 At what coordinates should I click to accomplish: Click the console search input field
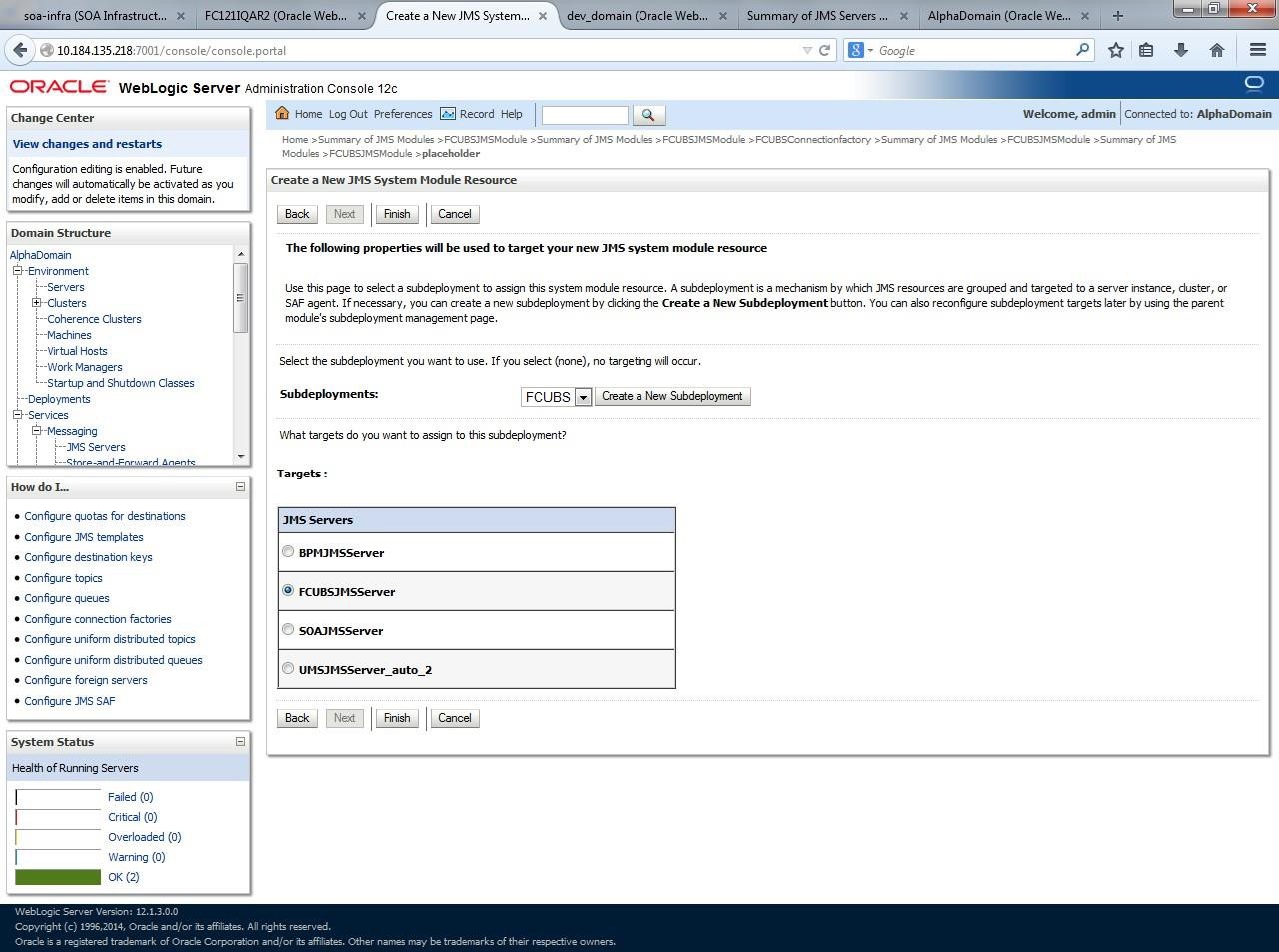click(x=585, y=115)
